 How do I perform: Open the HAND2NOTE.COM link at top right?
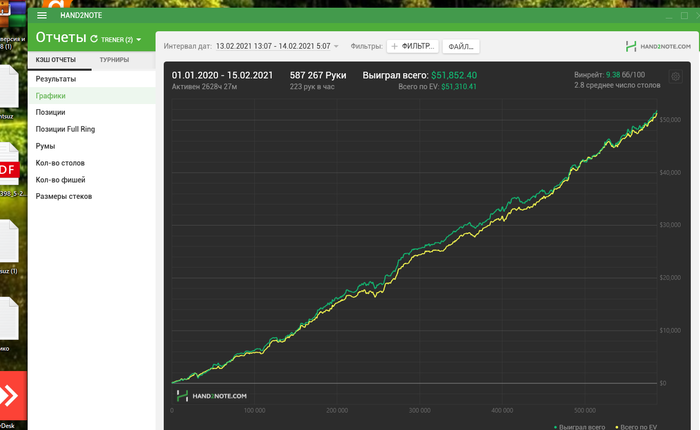pyautogui.click(x=658, y=46)
